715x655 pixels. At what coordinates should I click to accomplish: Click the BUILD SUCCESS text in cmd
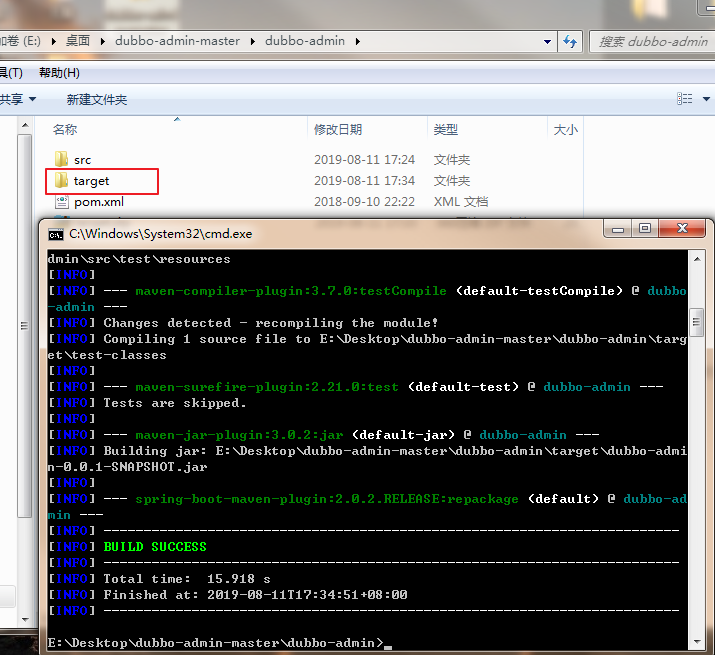[155, 547]
